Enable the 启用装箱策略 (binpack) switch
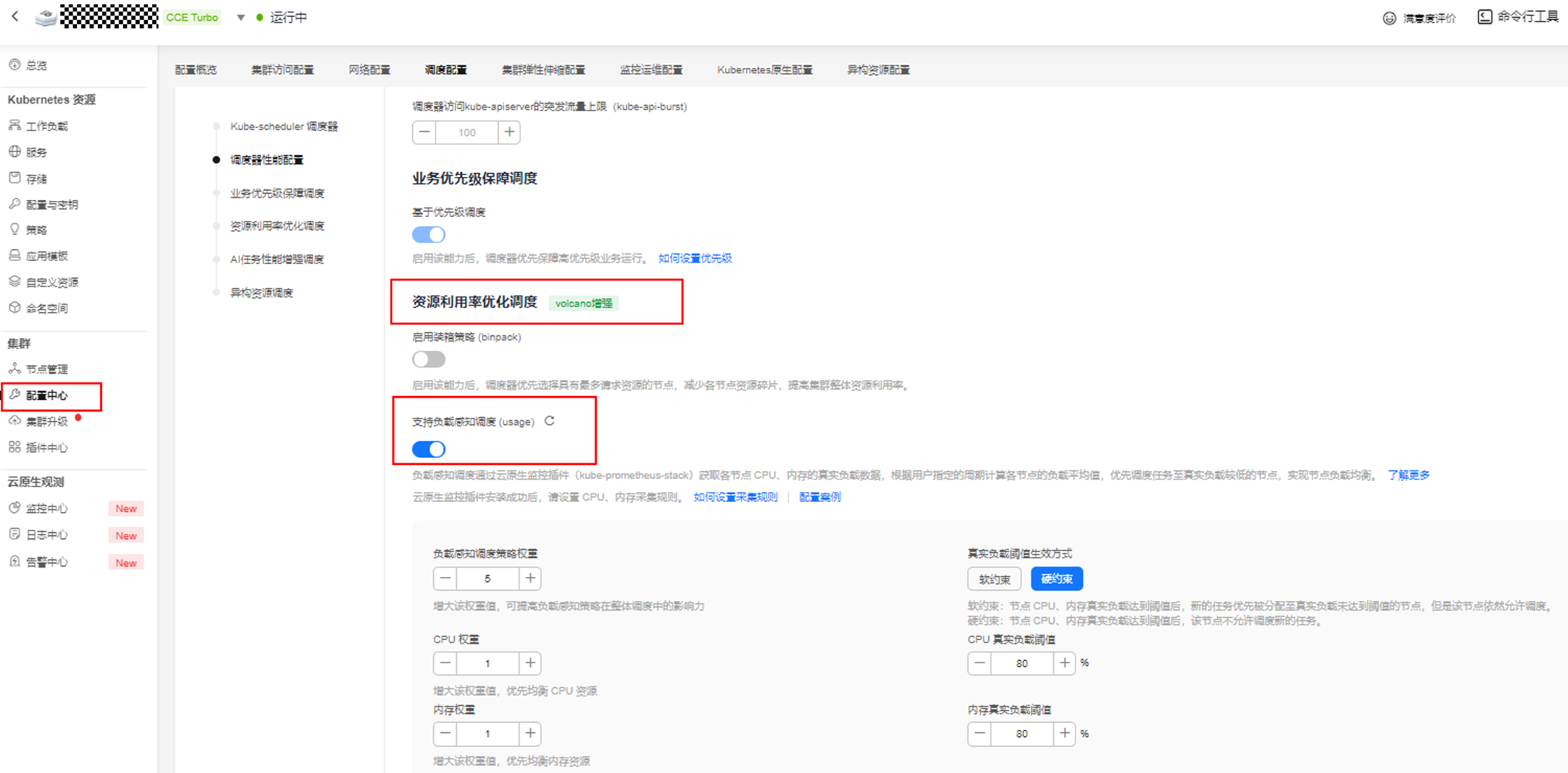 [x=428, y=359]
